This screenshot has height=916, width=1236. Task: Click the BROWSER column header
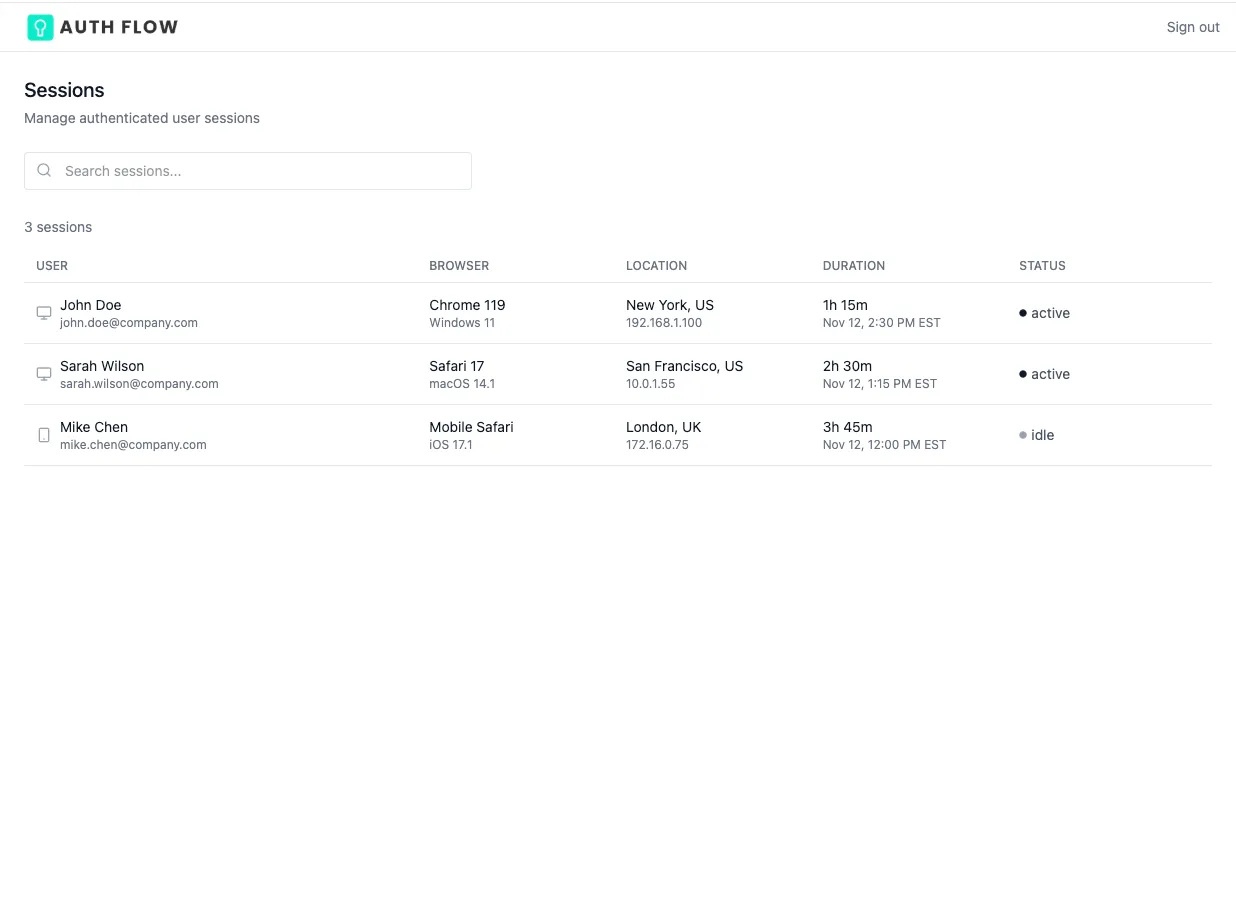pos(459,266)
